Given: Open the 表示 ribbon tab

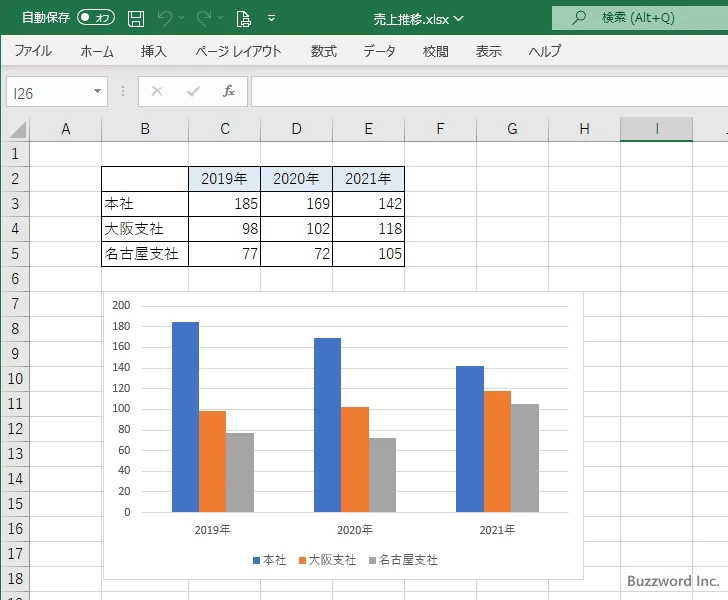Looking at the screenshot, I should (488, 51).
